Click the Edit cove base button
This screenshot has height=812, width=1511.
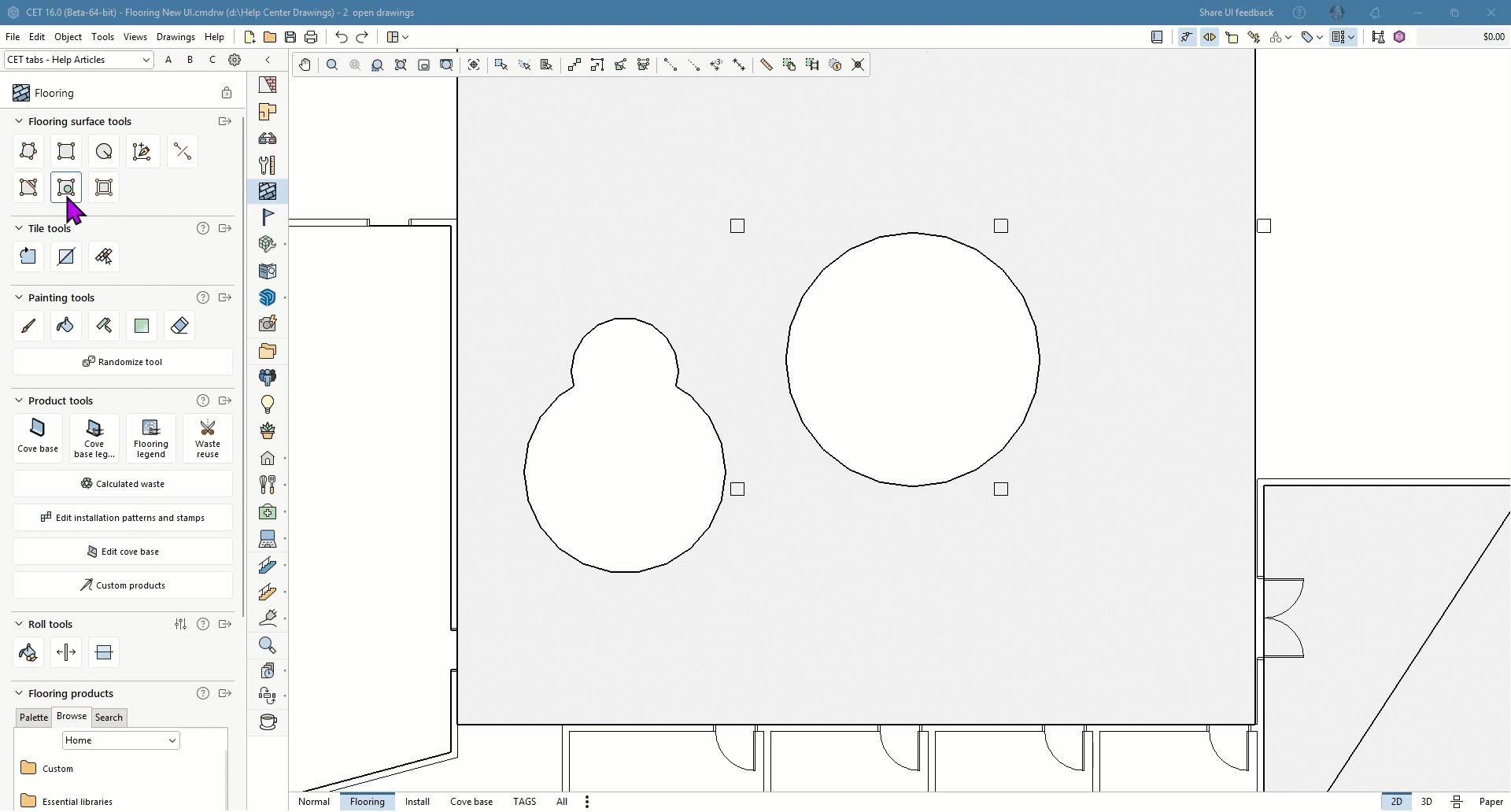point(123,552)
